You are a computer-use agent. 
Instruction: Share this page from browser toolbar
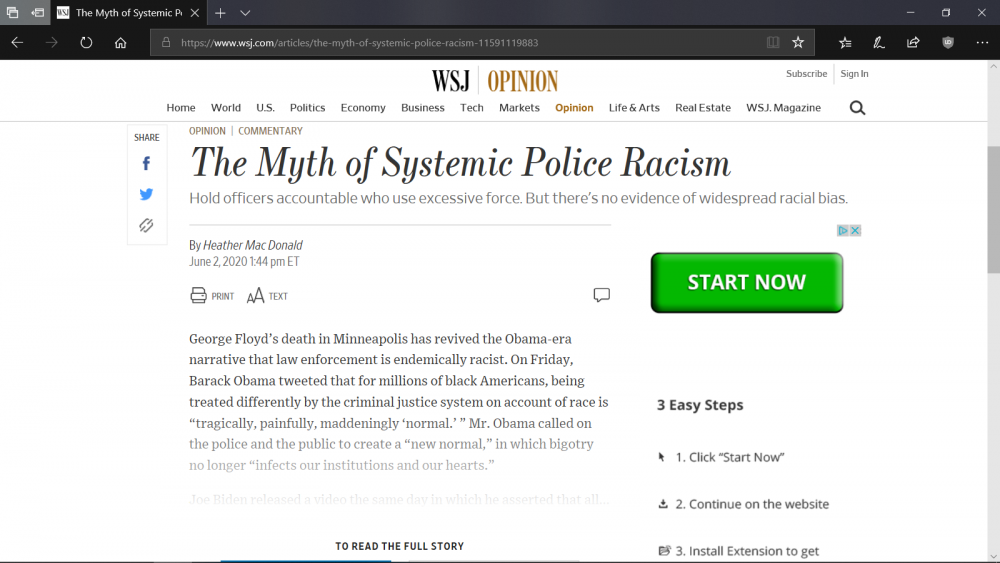pos(913,43)
